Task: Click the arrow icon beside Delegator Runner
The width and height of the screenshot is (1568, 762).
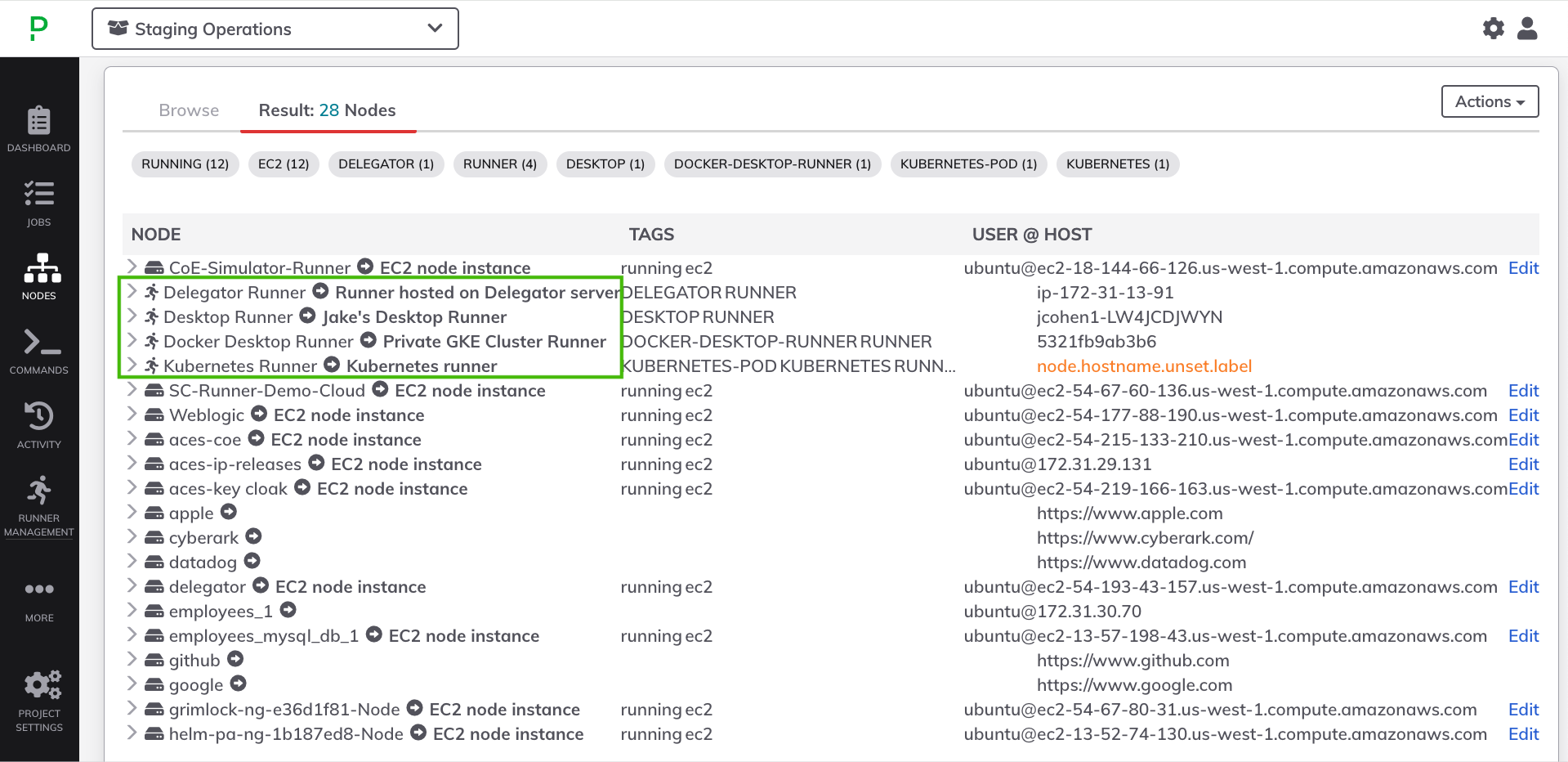Action: 321,291
